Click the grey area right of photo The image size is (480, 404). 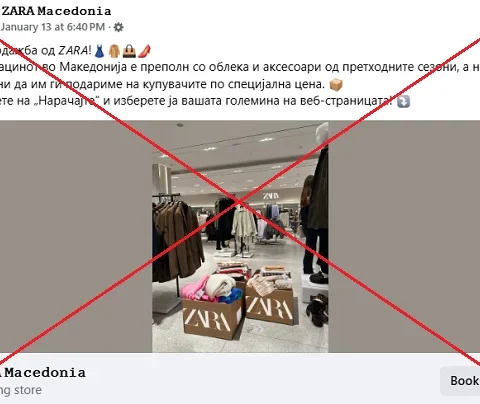click(x=404, y=237)
